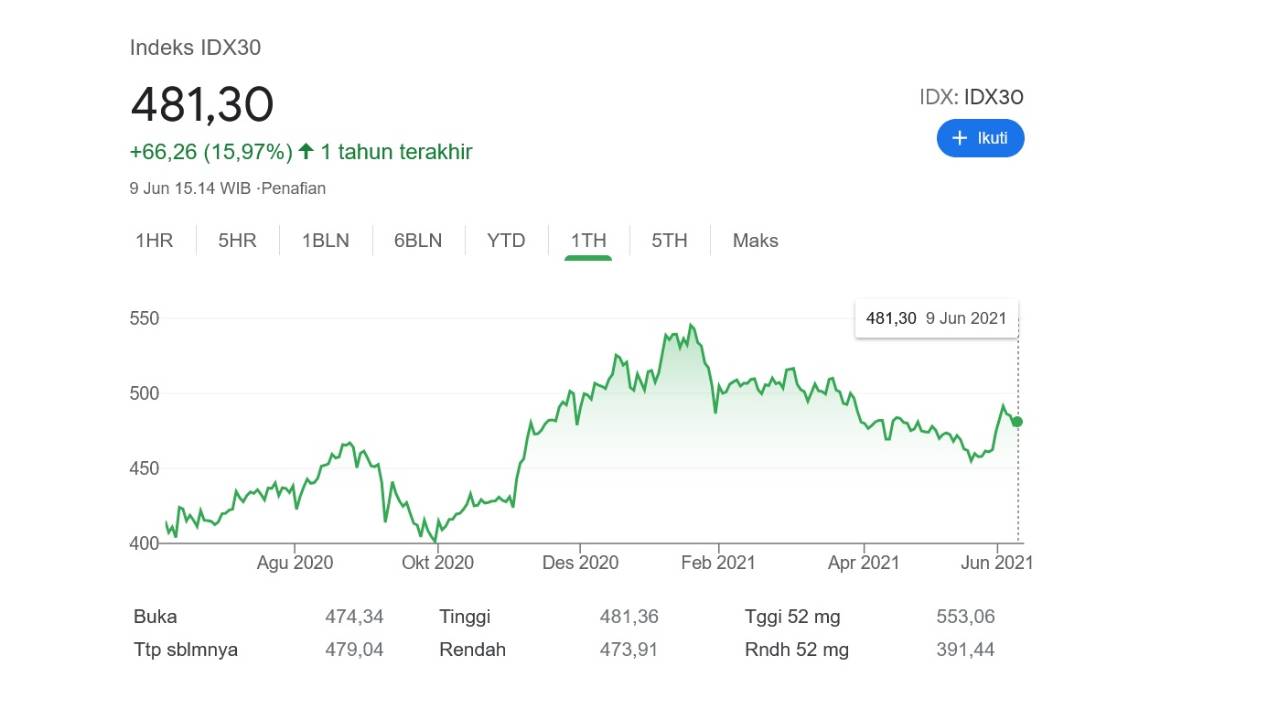Click the Tinggi row label
This screenshot has width=1280, height=720.
coord(465,617)
